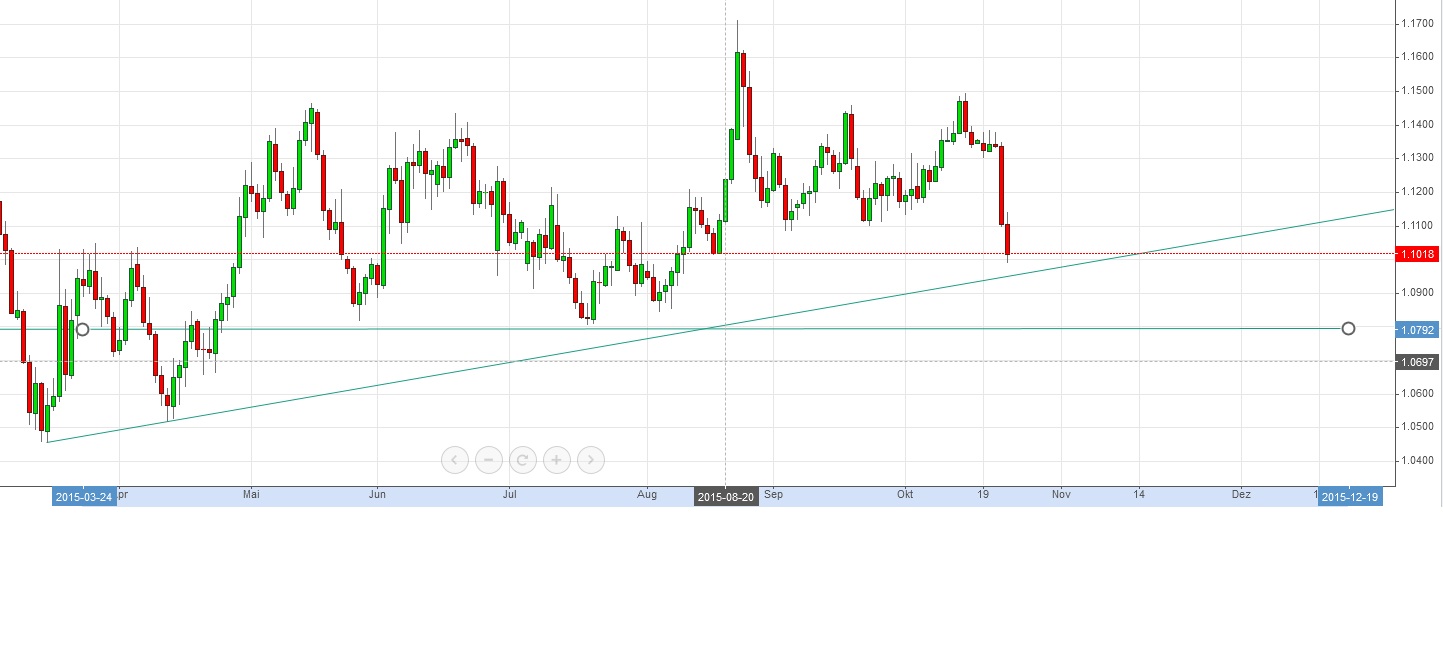Click the blue 1.0792 horizontal line price label
The width and height of the screenshot is (1443, 648).
1416,328
